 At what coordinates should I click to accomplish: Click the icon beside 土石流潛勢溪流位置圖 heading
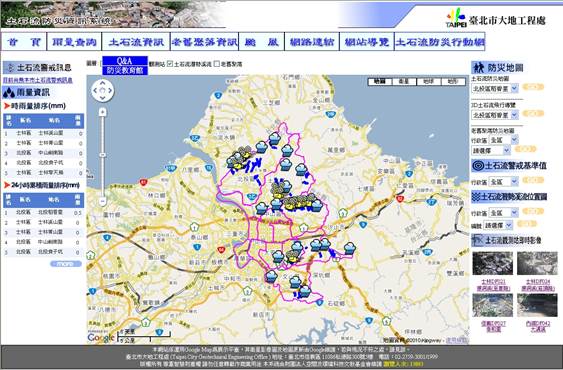(x=476, y=196)
